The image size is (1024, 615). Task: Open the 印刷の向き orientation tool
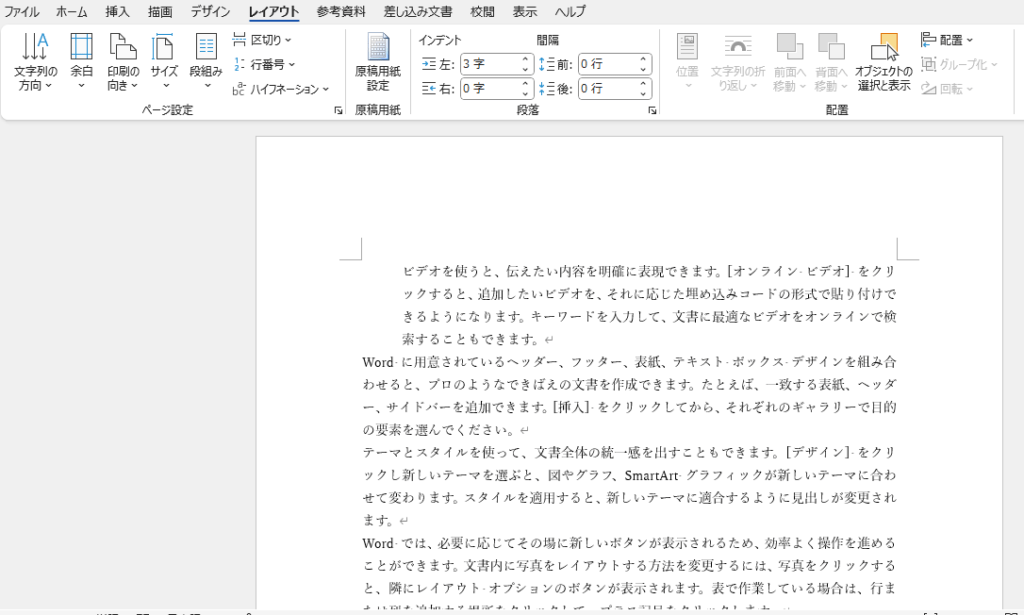click(123, 62)
